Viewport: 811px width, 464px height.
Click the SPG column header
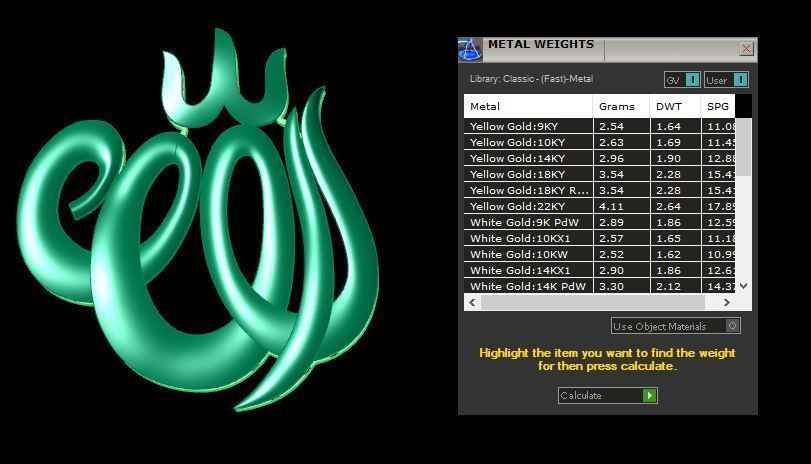(718, 107)
